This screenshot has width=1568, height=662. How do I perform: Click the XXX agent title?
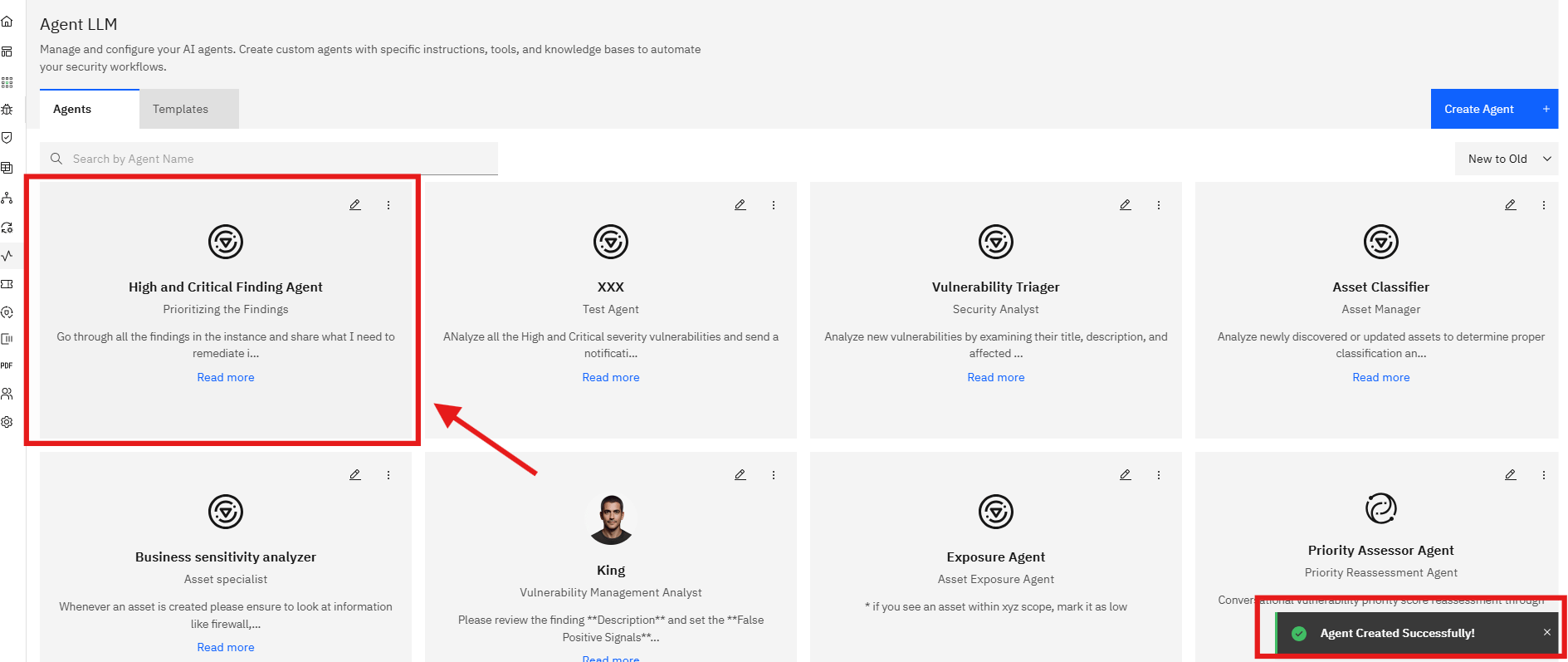pos(611,287)
